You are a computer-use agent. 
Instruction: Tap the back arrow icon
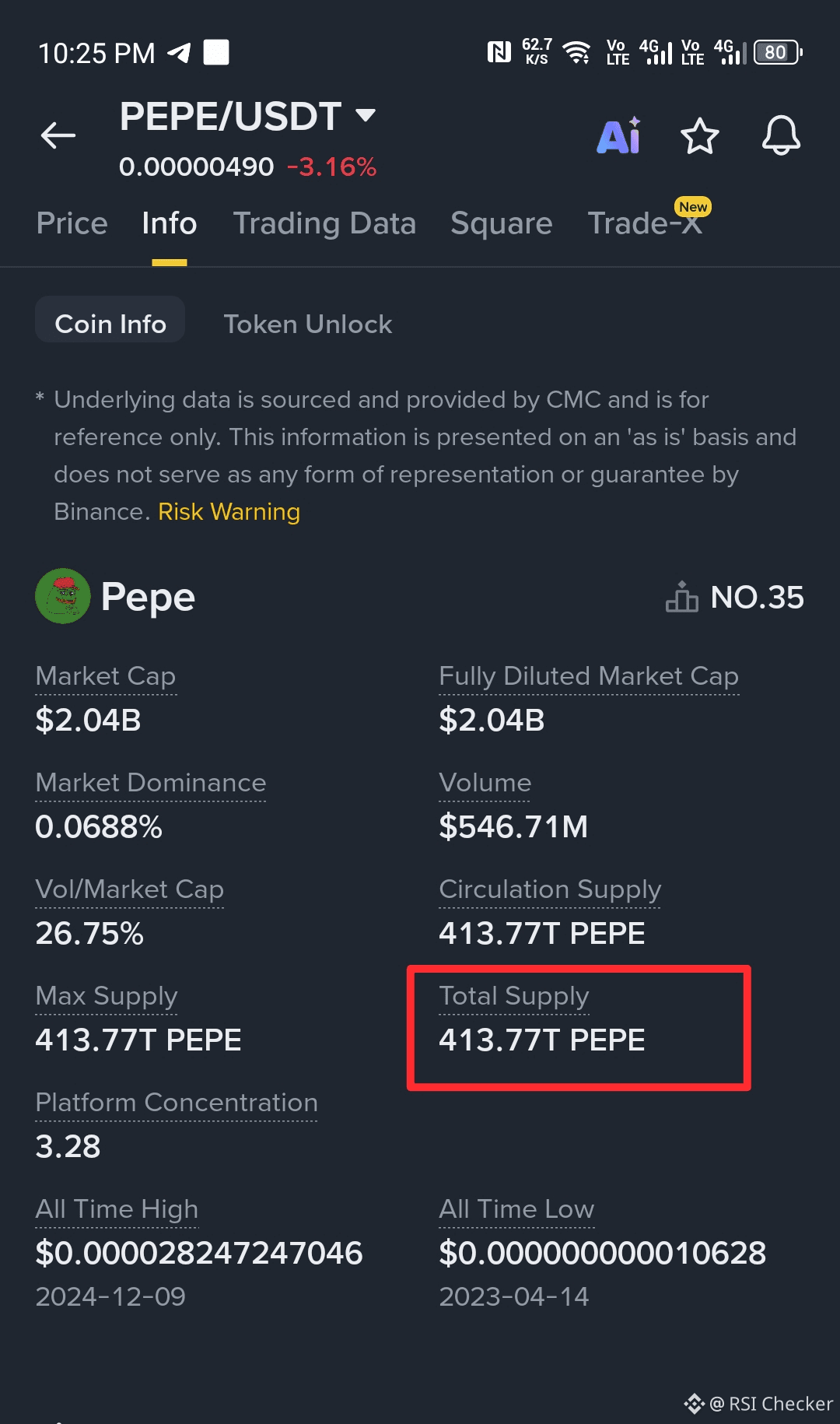58,135
